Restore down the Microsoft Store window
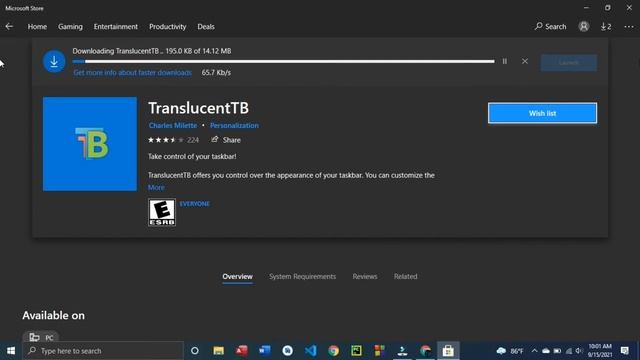640x360 pixels. (608, 8)
